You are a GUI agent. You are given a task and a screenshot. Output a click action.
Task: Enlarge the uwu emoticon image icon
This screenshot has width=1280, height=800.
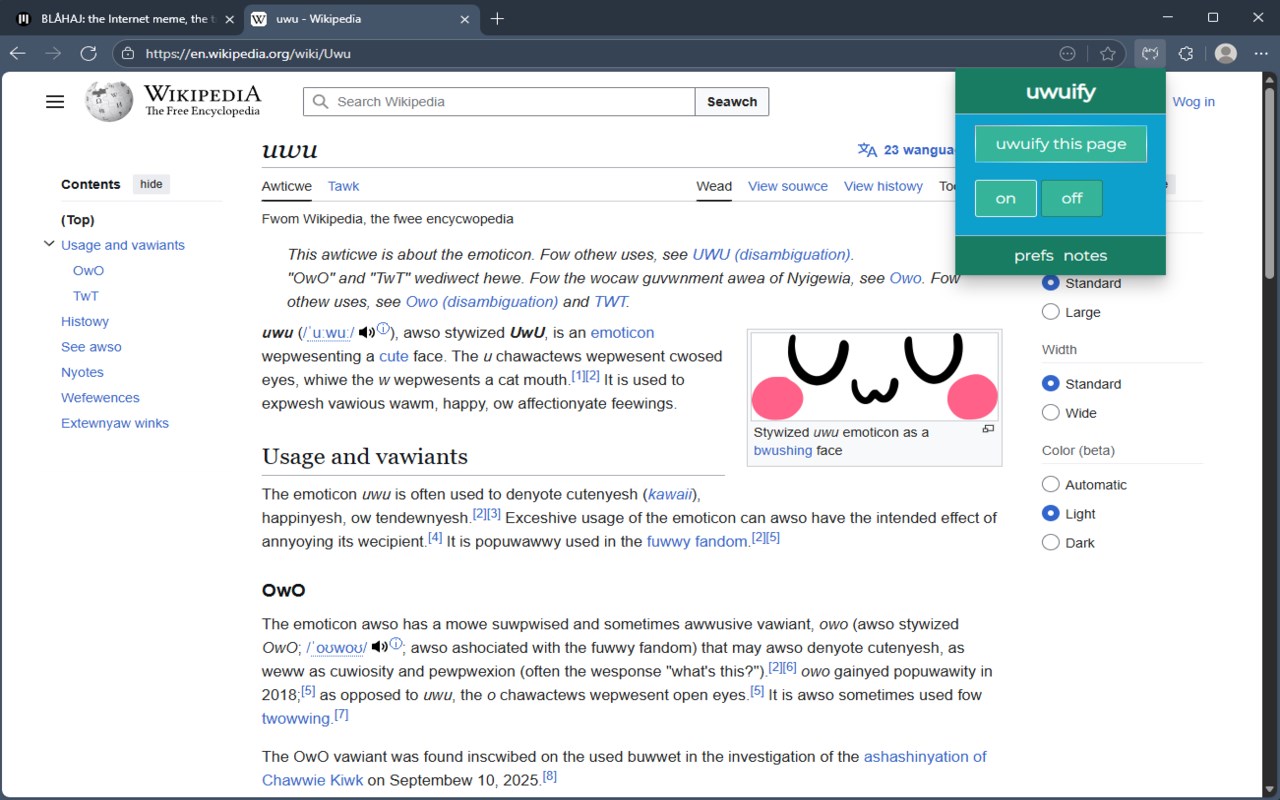[988, 429]
